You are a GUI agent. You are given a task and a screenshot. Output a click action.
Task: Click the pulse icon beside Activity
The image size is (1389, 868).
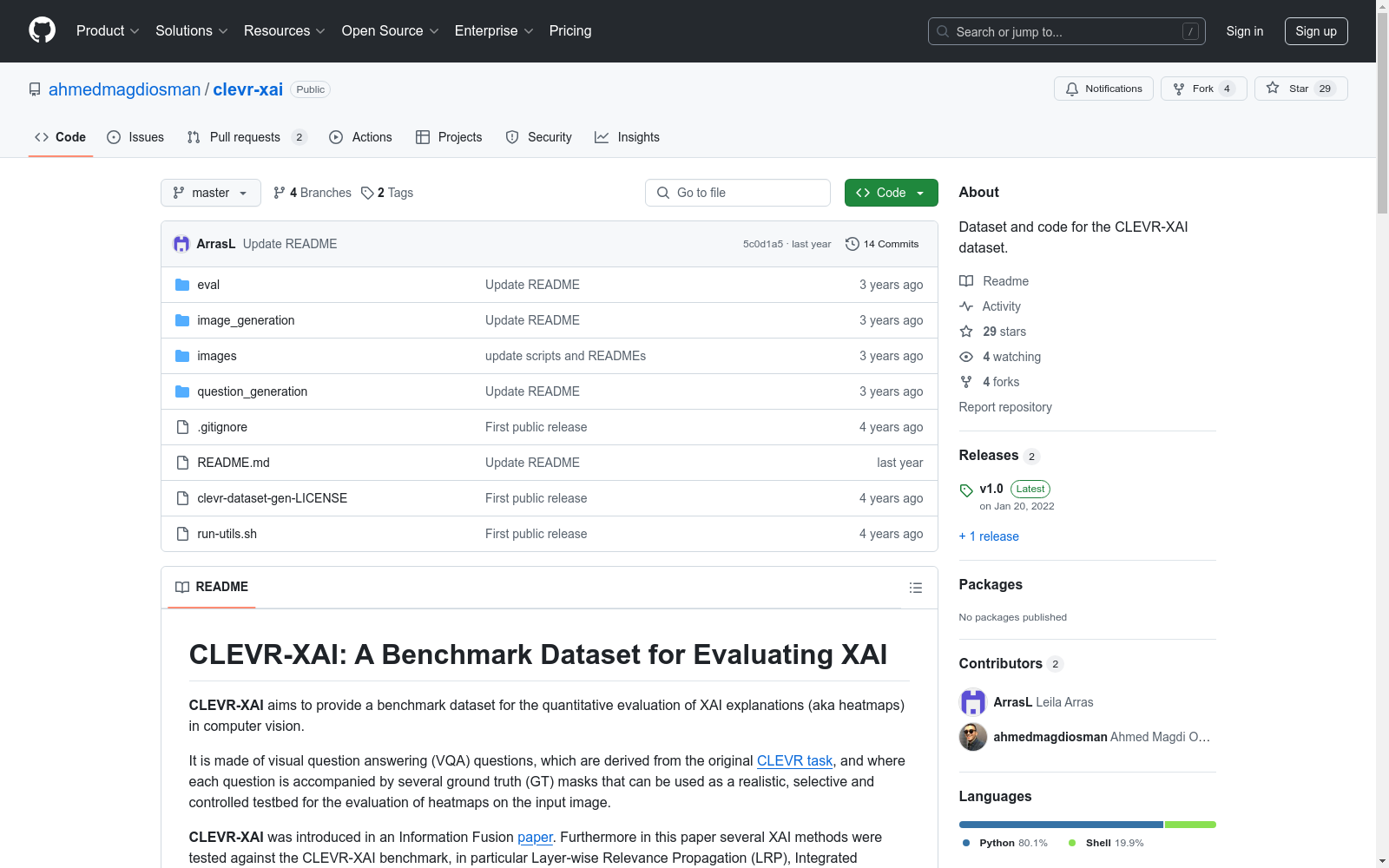click(x=966, y=306)
